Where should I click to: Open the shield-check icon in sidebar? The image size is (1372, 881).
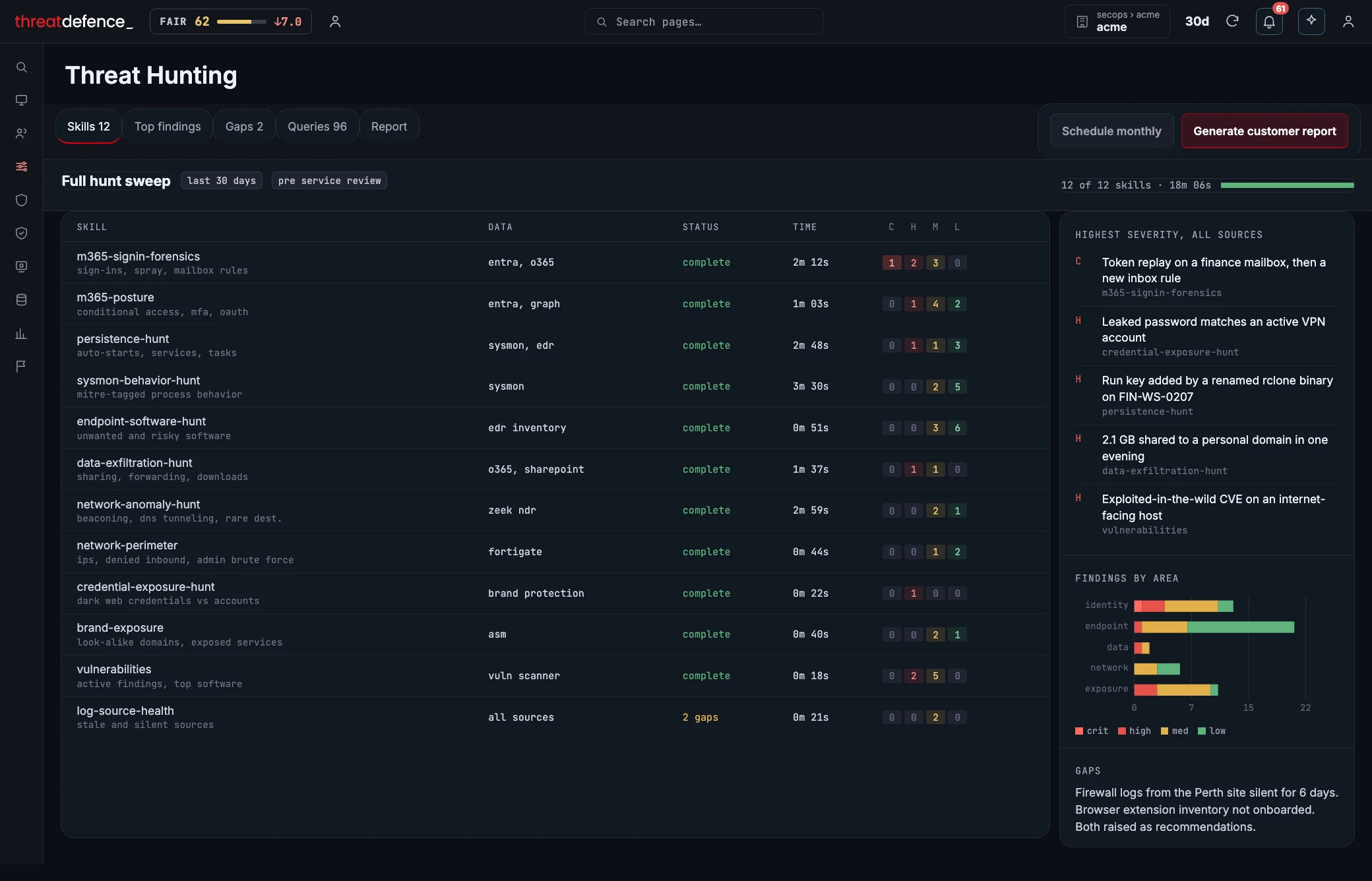pos(21,233)
